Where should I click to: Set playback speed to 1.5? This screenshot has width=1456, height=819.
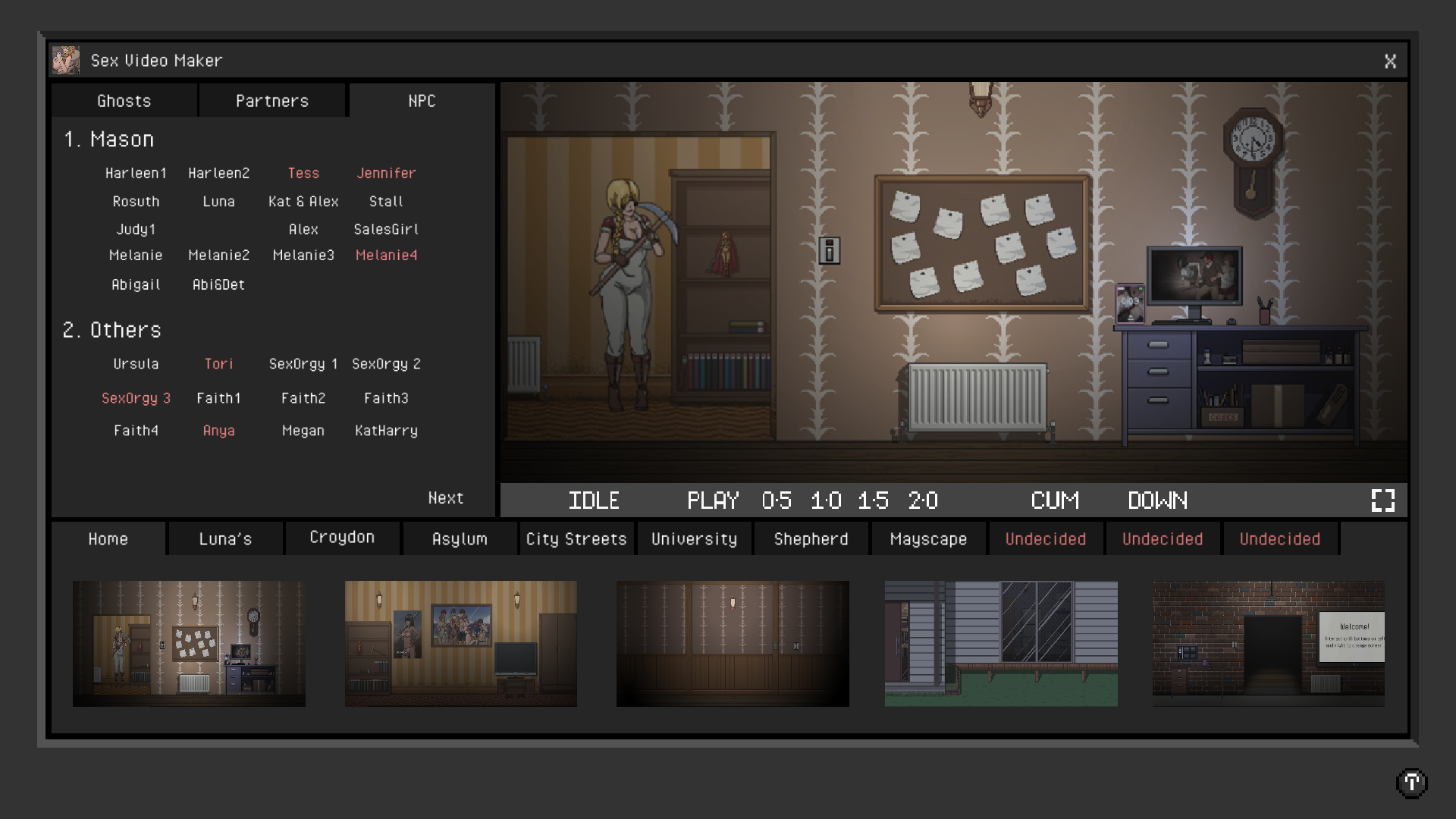[873, 500]
